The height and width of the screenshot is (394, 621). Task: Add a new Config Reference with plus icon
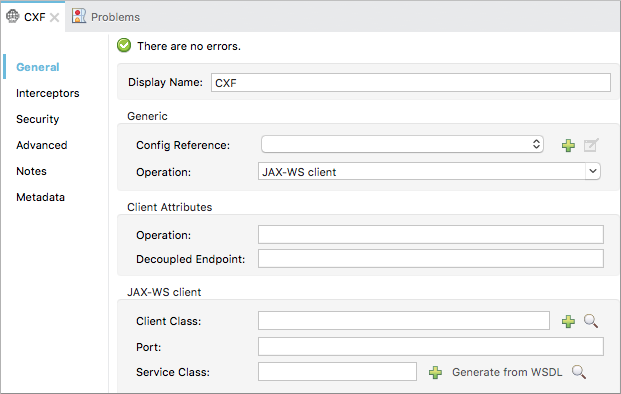coord(568,145)
